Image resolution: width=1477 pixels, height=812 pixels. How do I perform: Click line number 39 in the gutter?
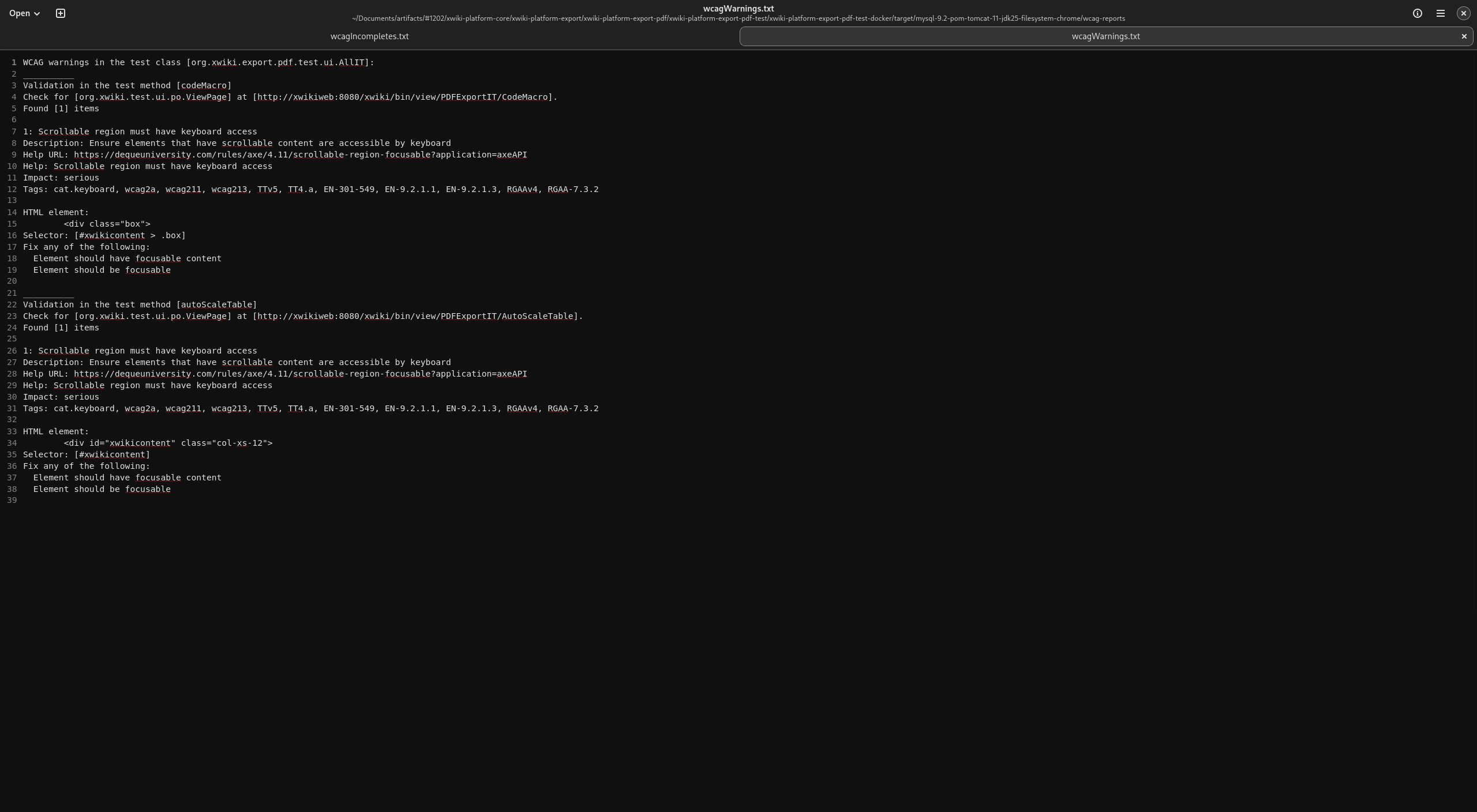pyautogui.click(x=12, y=500)
